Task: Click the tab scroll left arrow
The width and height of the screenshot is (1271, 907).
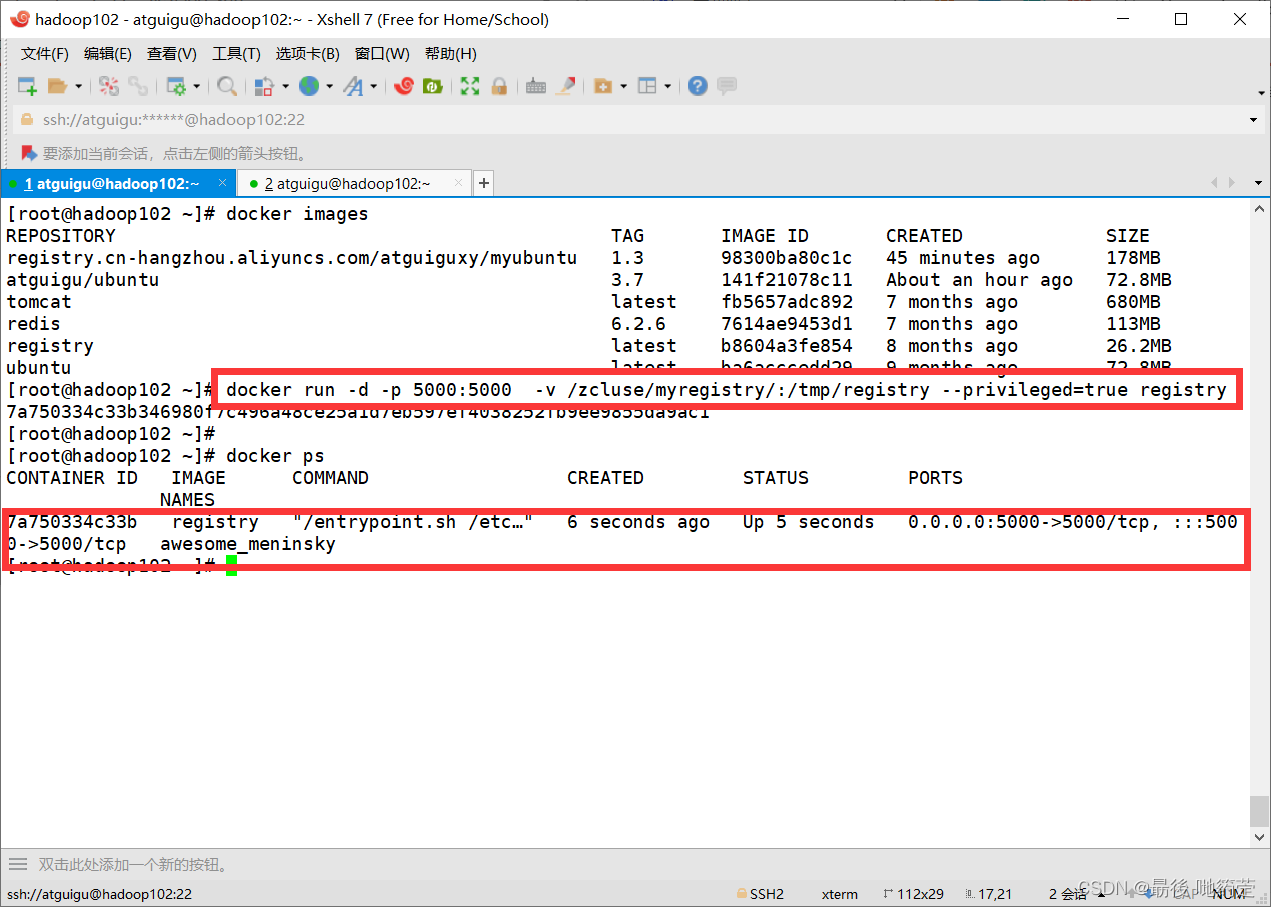Action: click(1215, 183)
